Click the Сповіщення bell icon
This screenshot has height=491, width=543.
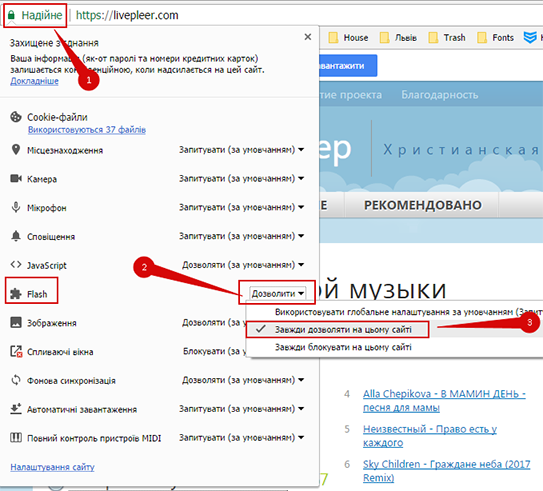(x=16, y=236)
